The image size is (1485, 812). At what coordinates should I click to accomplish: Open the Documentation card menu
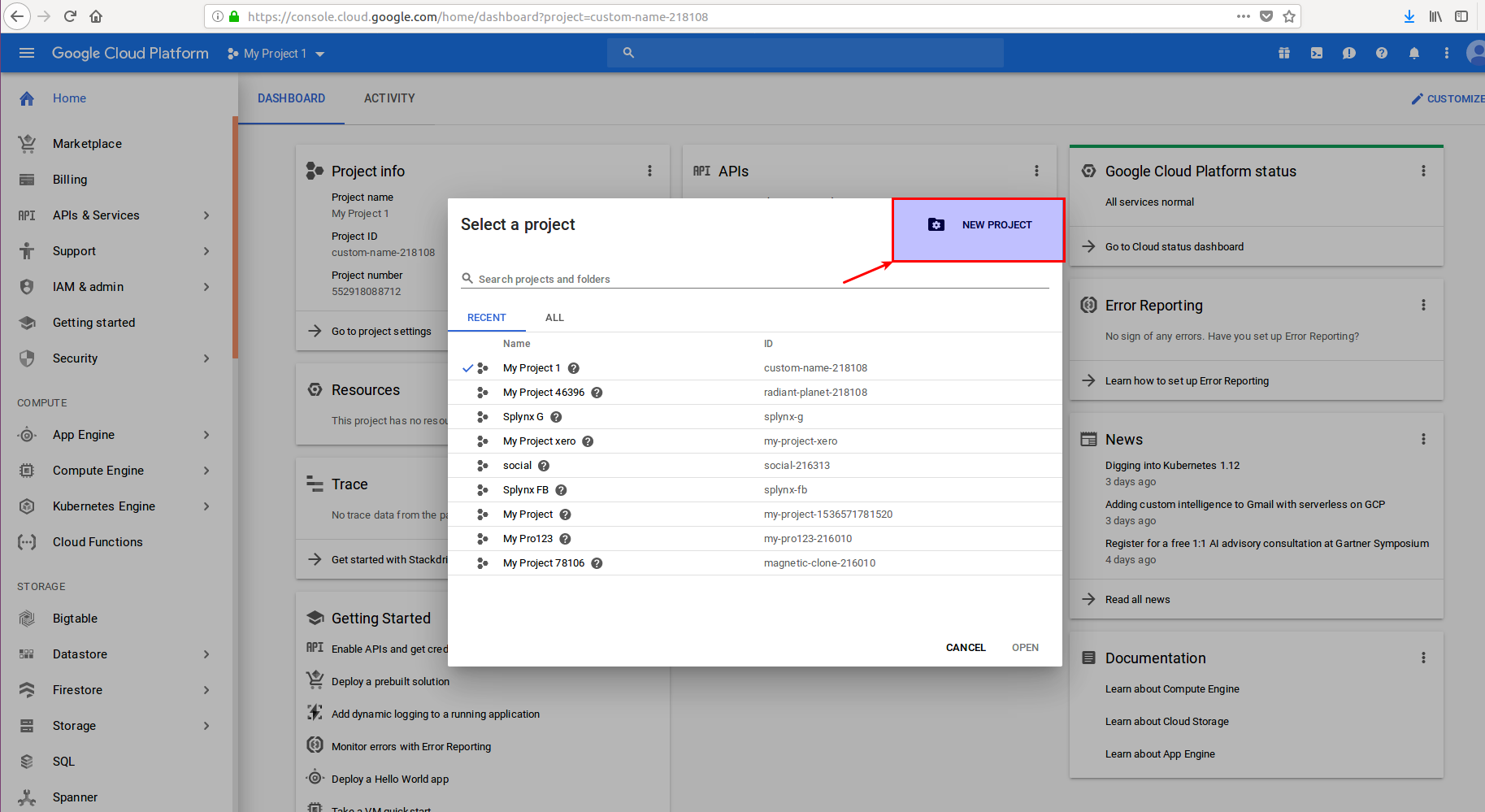click(1423, 658)
